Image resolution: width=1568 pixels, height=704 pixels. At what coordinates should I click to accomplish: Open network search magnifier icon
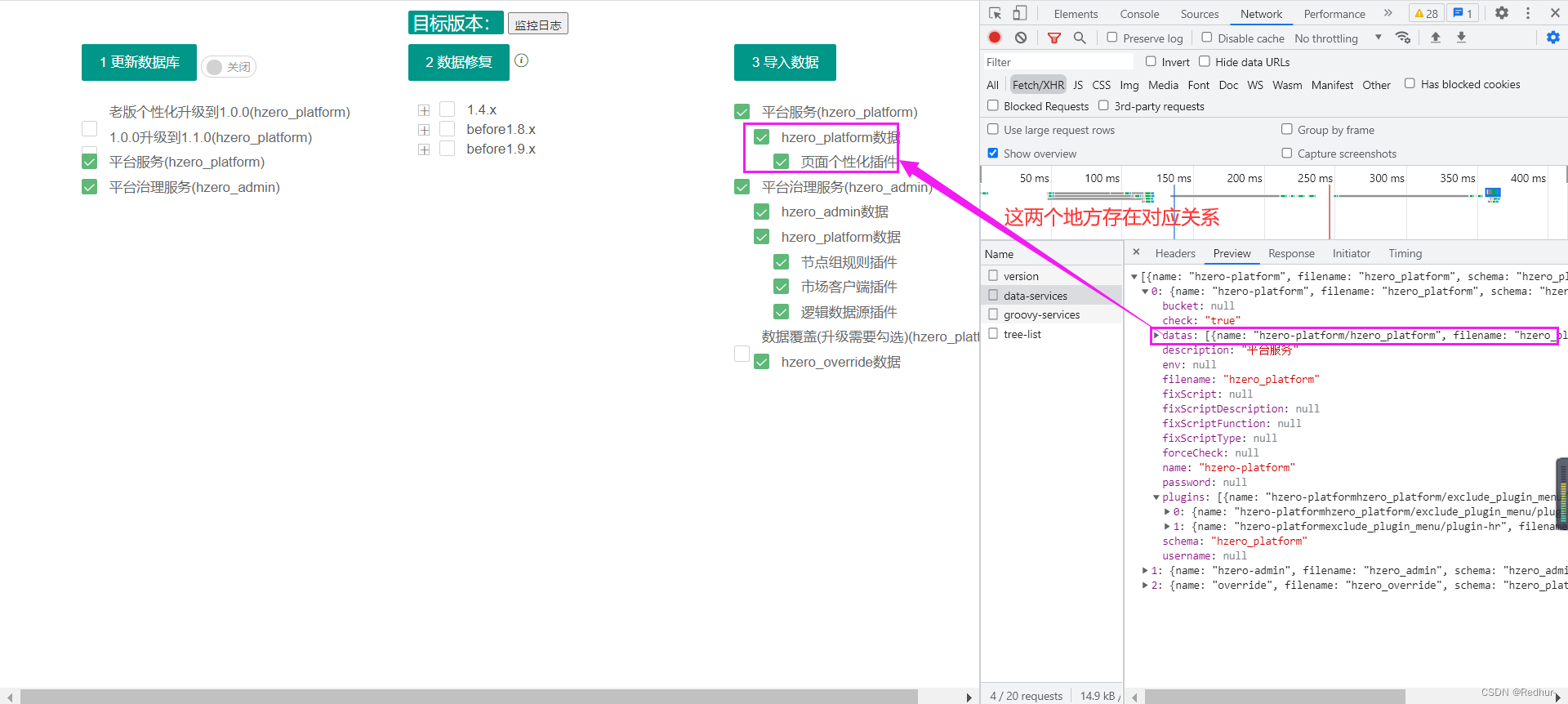[1080, 38]
